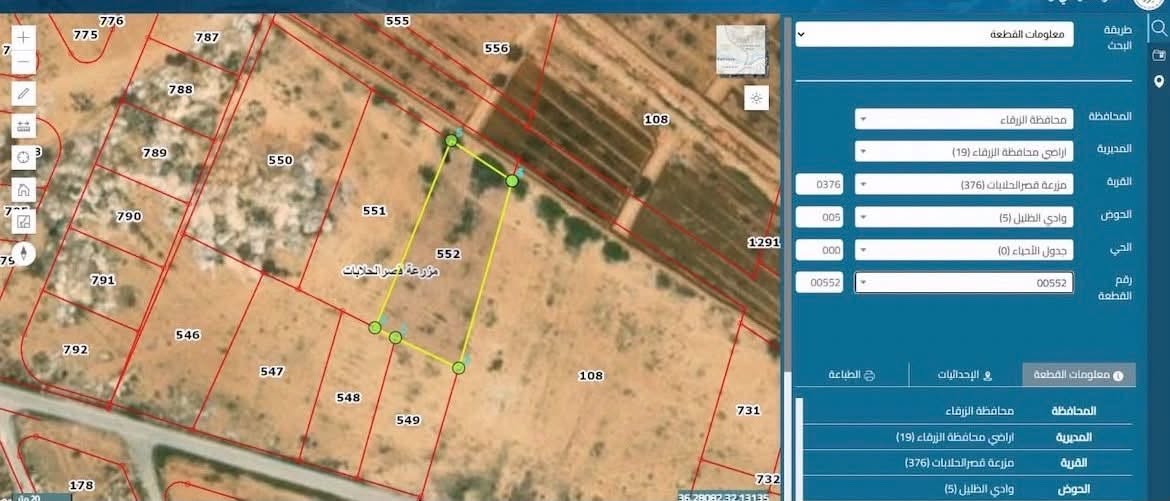Image resolution: width=1170 pixels, height=501 pixels.
Task: Open the search panel magnifier icon
Action: [1158, 27]
